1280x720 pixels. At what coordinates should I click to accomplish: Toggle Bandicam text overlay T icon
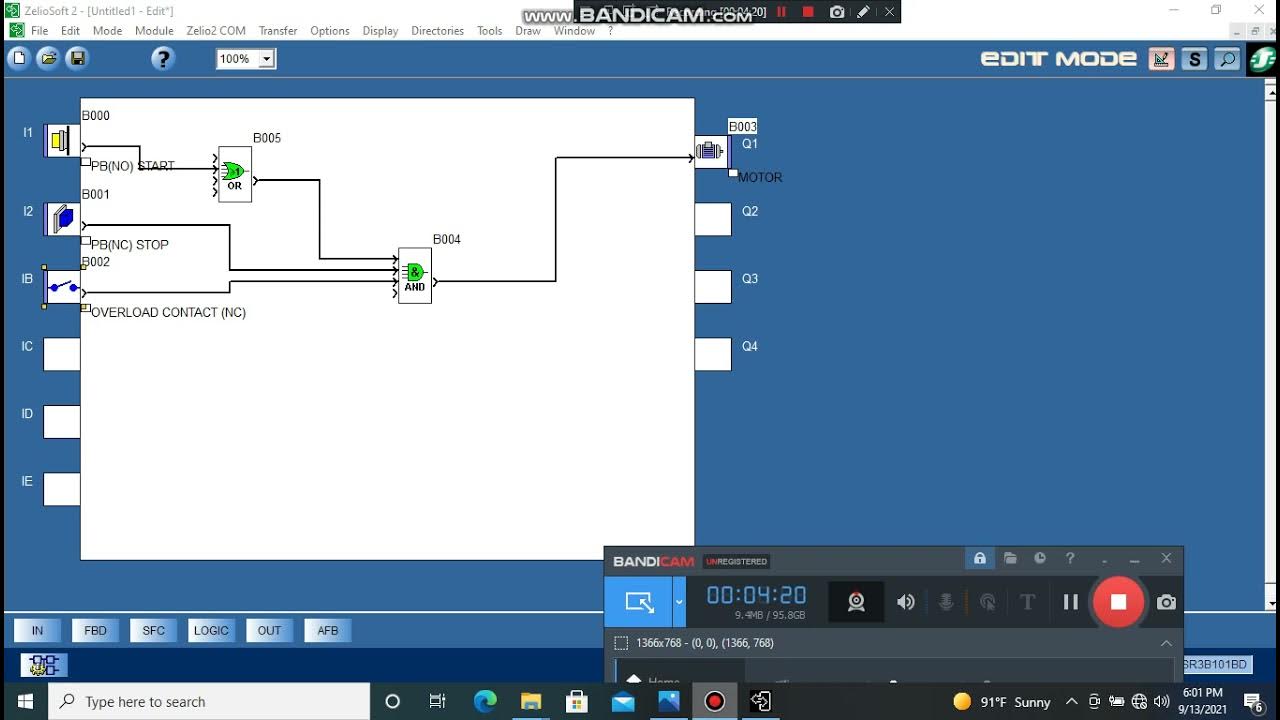pos(1027,602)
